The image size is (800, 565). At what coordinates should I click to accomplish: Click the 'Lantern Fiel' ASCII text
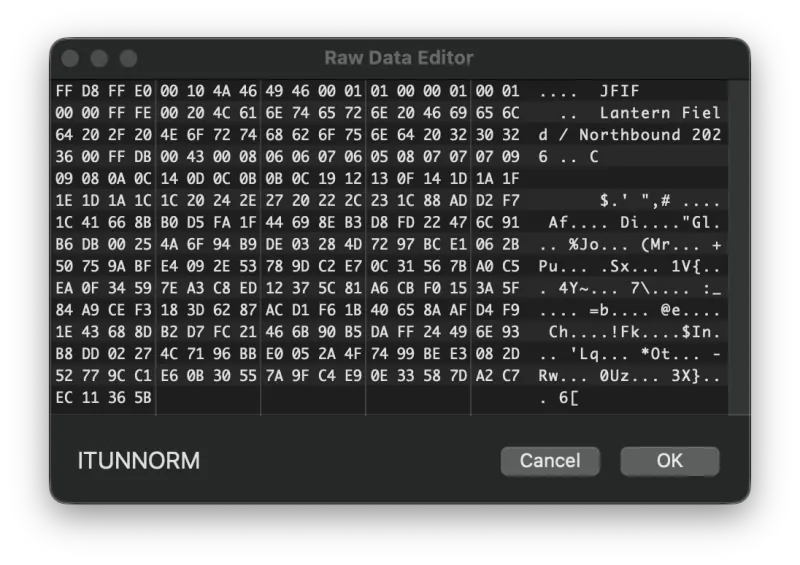[660, 113]
